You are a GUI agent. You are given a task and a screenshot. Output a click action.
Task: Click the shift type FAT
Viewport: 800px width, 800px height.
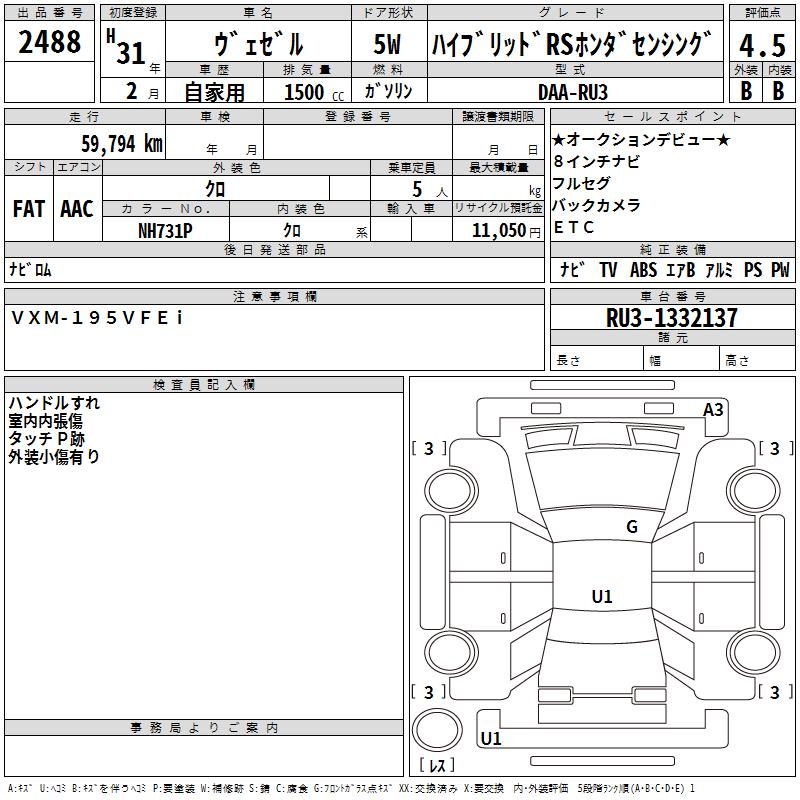pos(29,209)
